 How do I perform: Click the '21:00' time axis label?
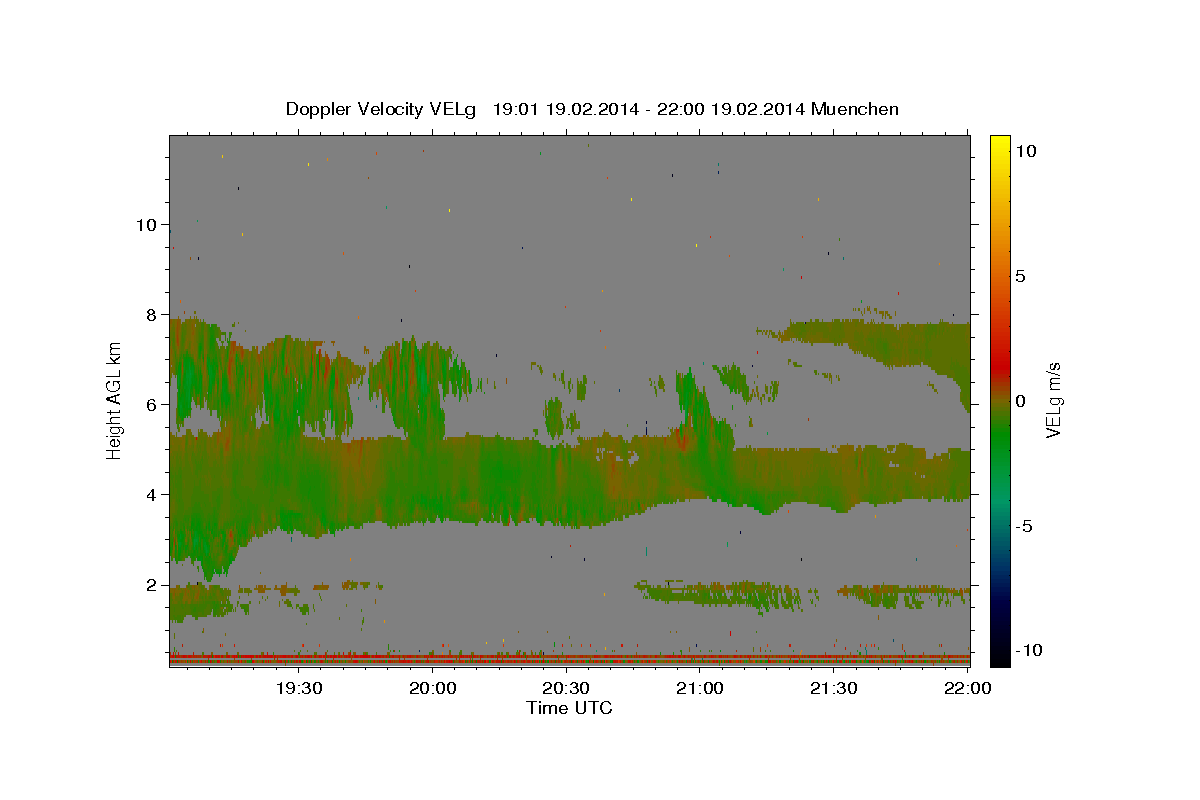(x=700, y=688)
